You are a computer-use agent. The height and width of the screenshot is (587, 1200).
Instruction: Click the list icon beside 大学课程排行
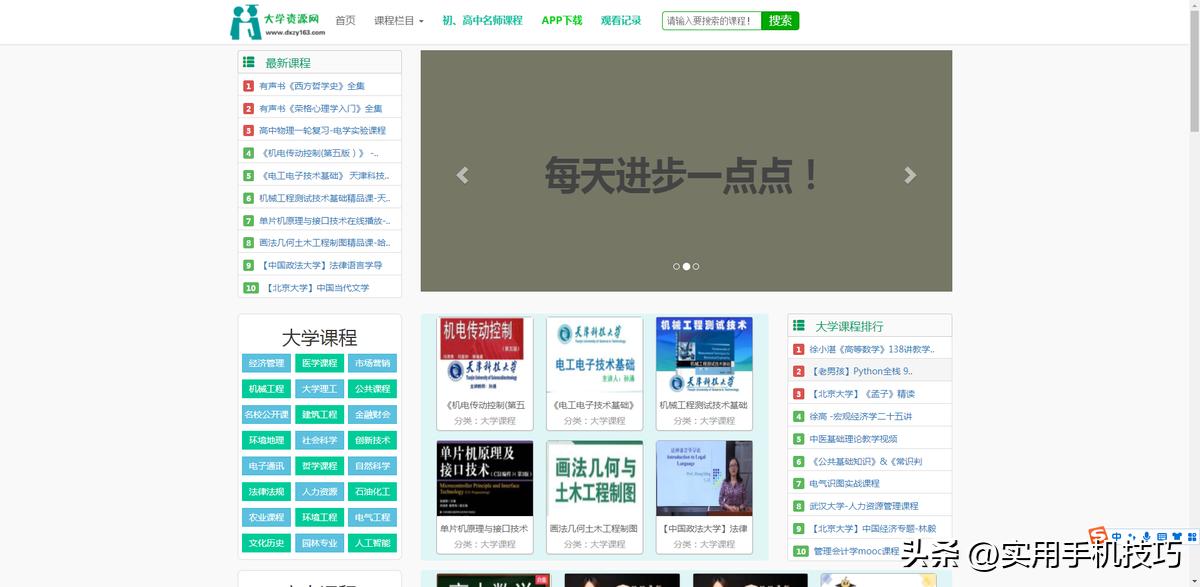[797, 324]
